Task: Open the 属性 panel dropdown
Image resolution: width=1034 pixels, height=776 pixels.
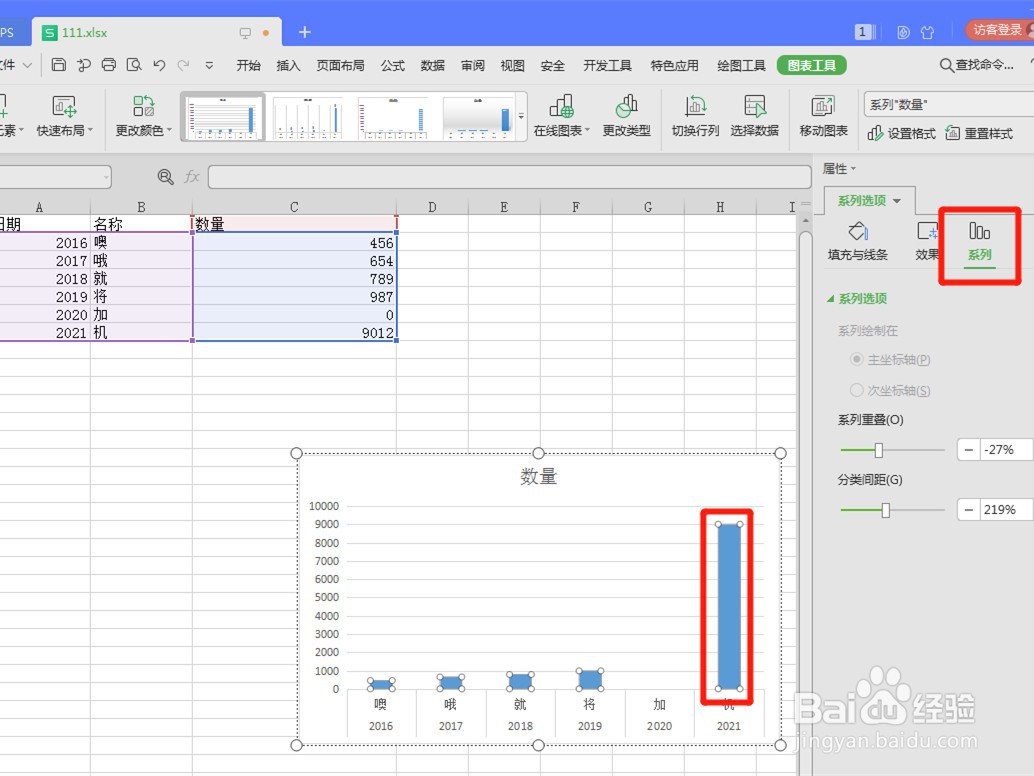Action: pyautogui.click(x=839, y=169)
